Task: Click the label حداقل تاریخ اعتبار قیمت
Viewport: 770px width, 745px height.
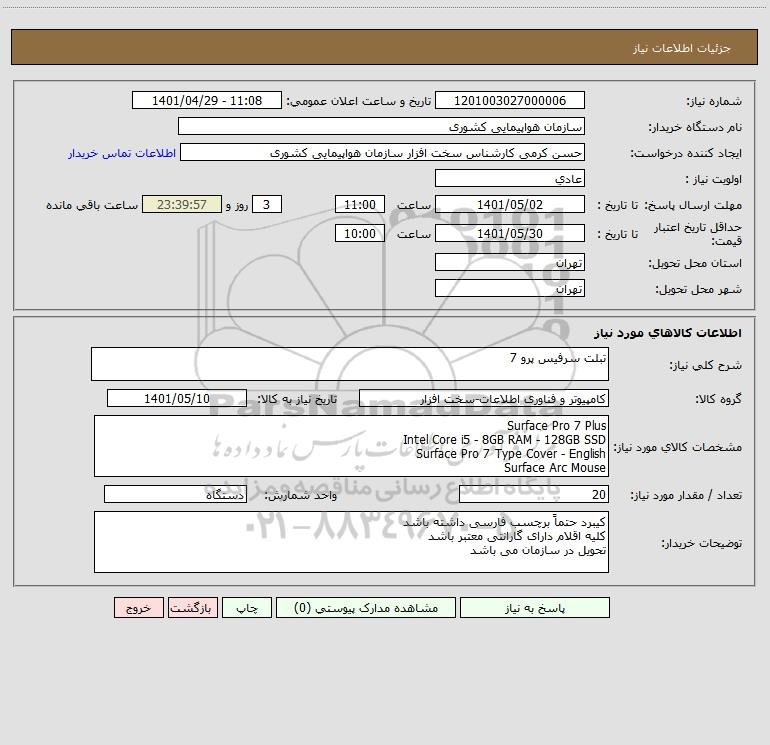Action: pos(698,234)
